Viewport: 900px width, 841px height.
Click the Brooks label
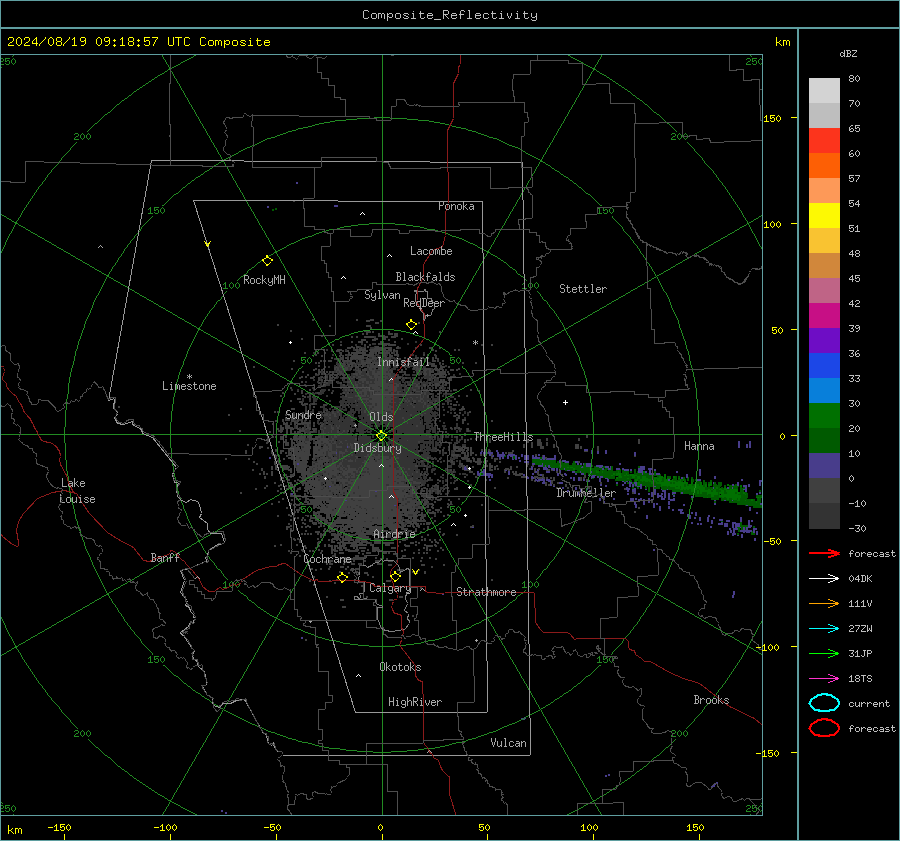click(711, 700)
